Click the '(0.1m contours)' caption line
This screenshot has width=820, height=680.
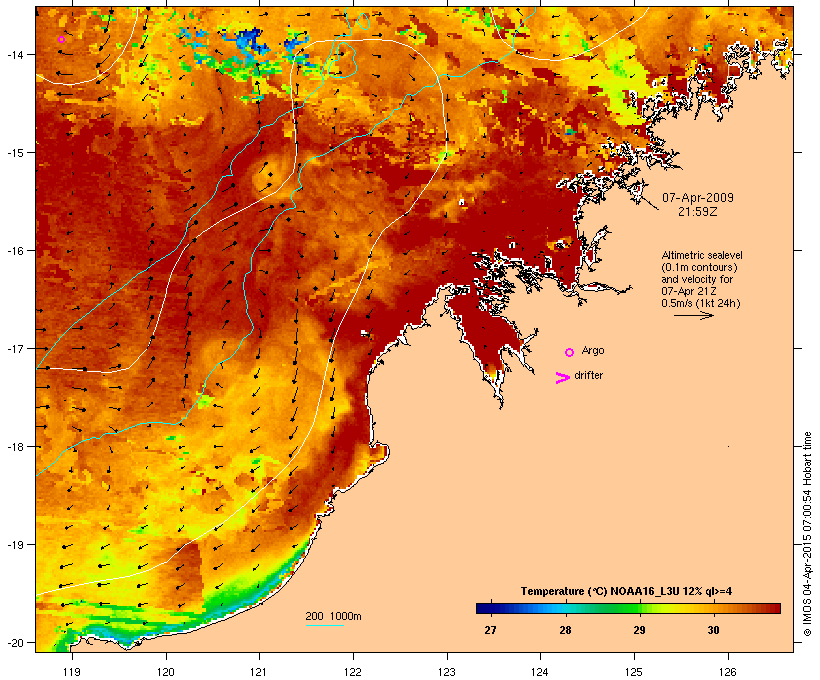[699, 267]
